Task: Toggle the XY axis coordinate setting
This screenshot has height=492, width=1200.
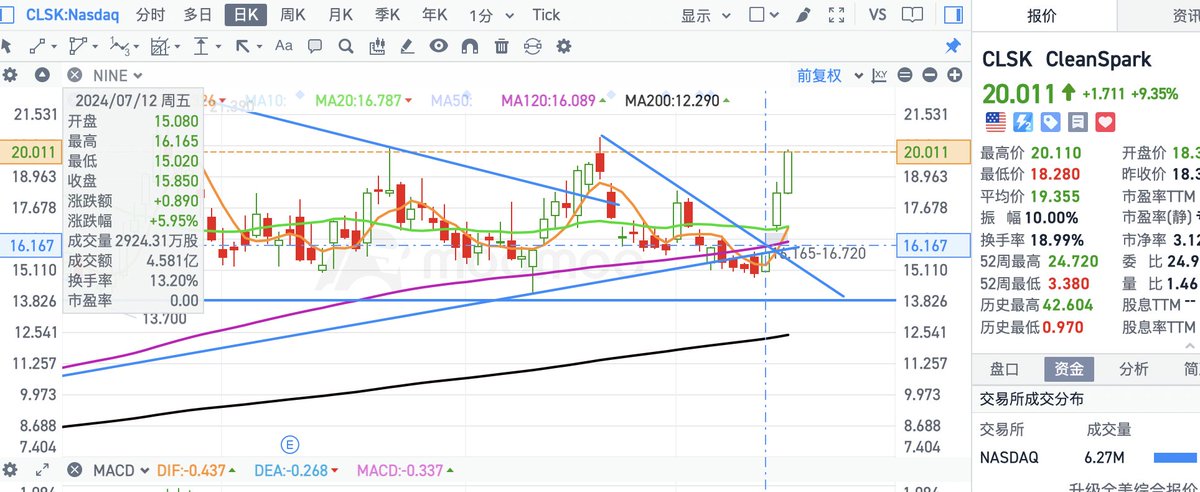Action: pos(880,75)
